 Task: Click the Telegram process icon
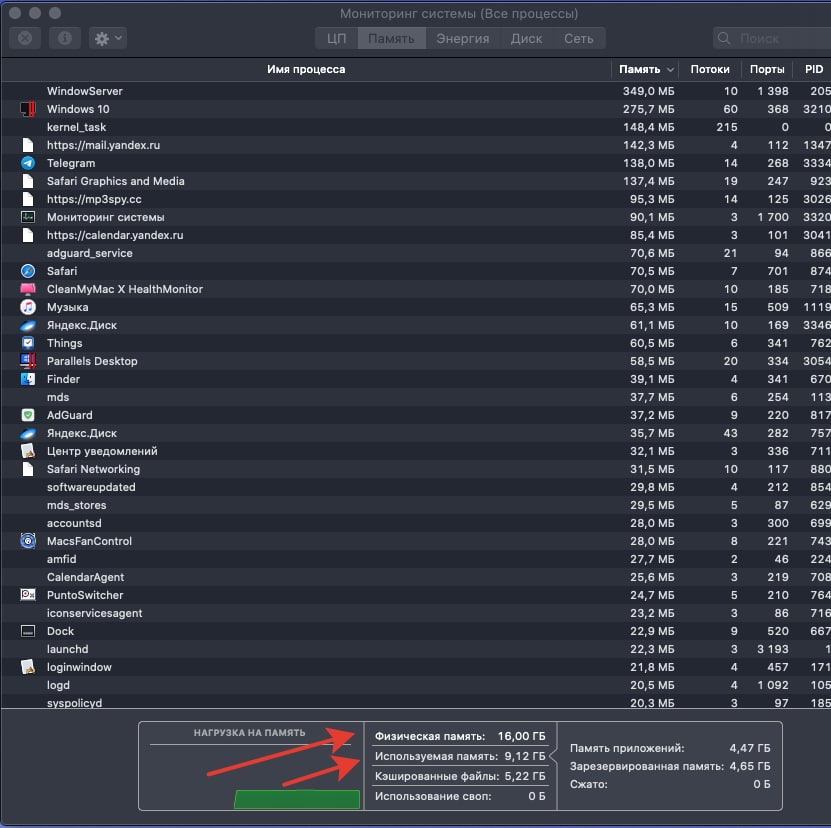coord(28,163)
